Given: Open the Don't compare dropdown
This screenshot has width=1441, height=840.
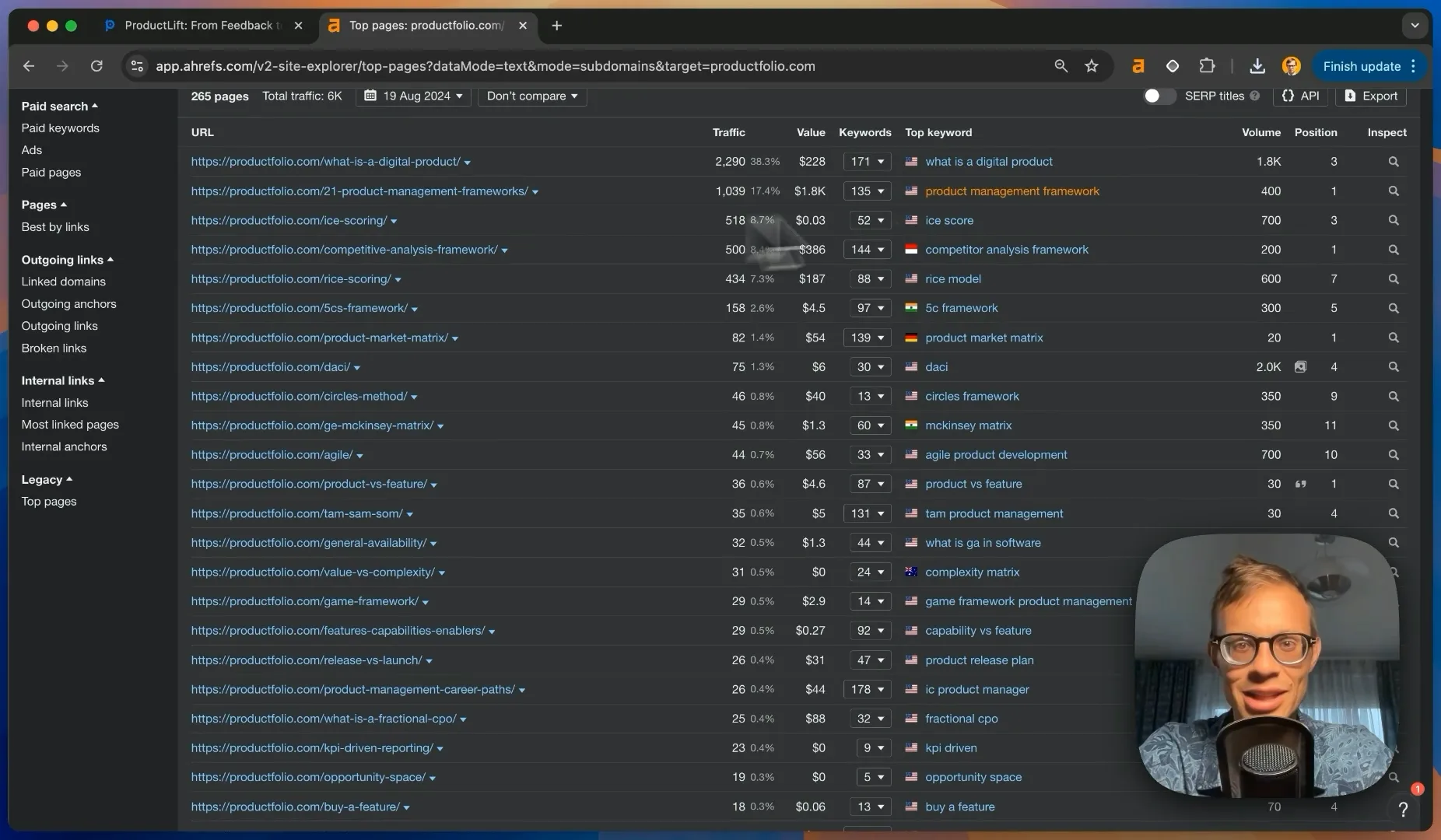Looking at the screenshot, I should tap(532, 96).
